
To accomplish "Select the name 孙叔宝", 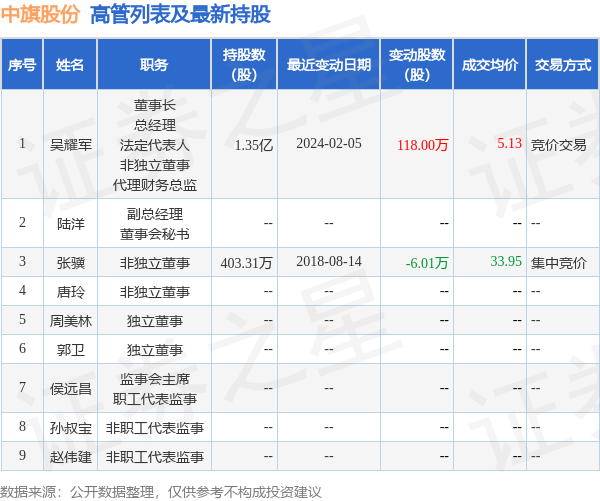I will point(70,428).
